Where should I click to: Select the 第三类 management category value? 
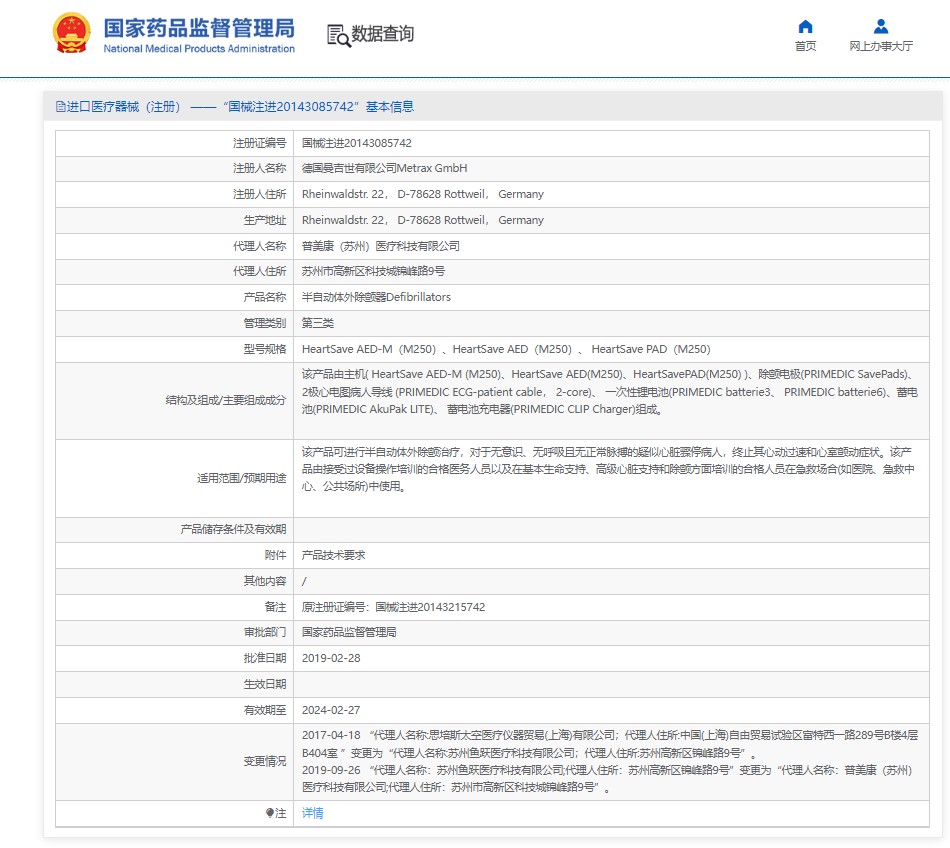click(x=318, y=323)
